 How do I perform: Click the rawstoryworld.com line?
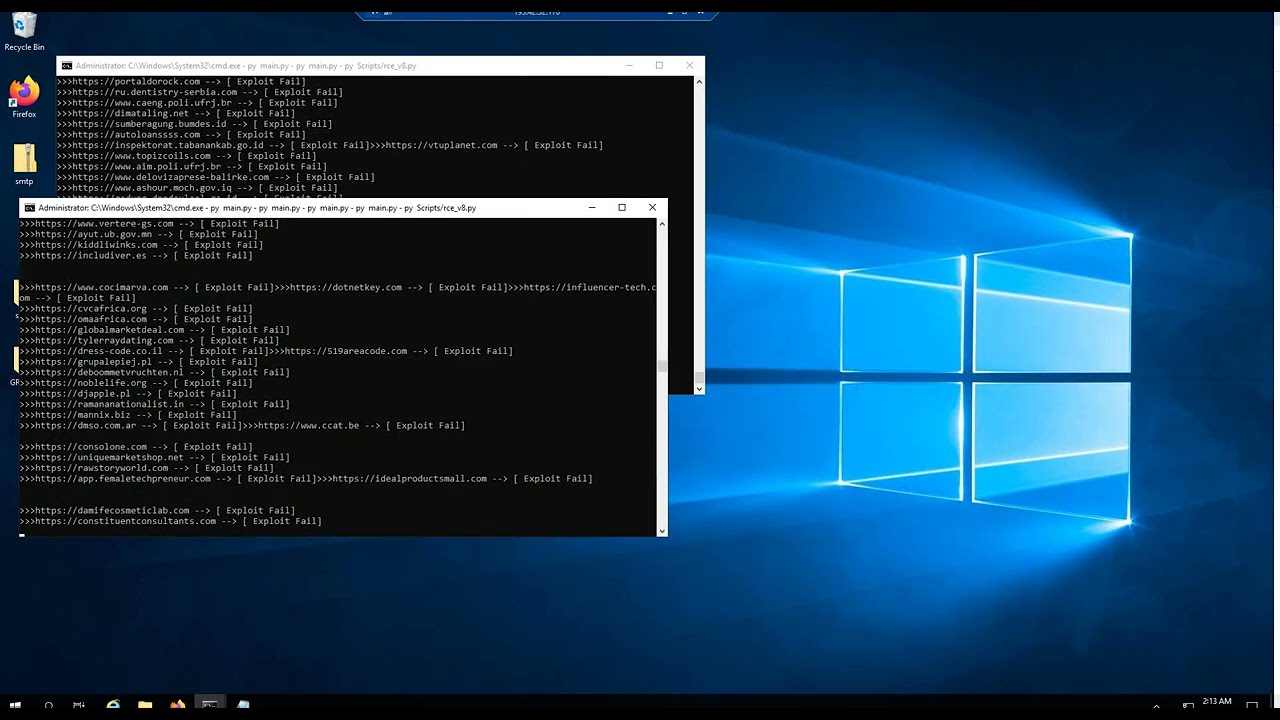[146, 468]
